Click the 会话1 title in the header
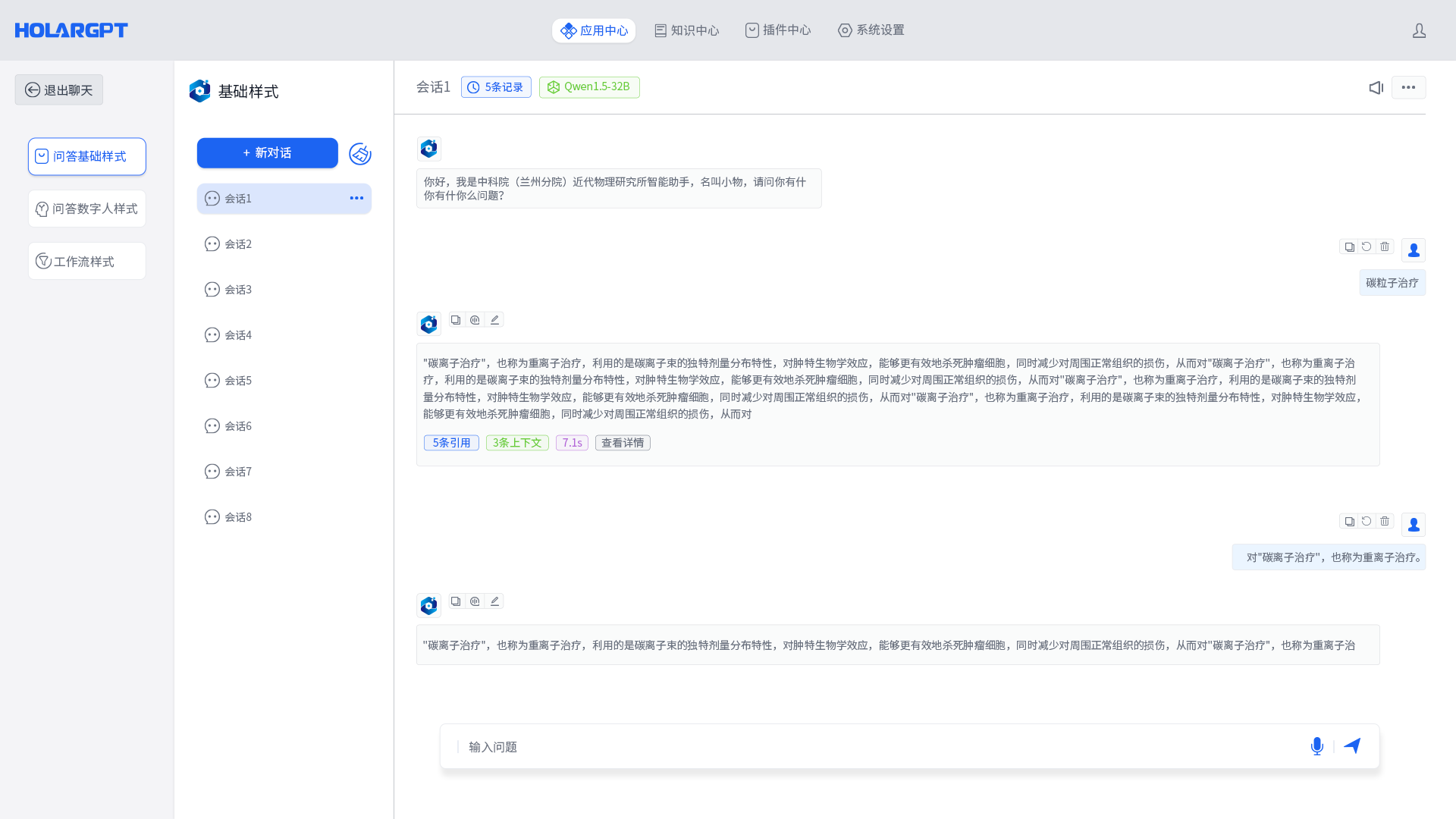The image size is (1456, 819). [433, 87]
